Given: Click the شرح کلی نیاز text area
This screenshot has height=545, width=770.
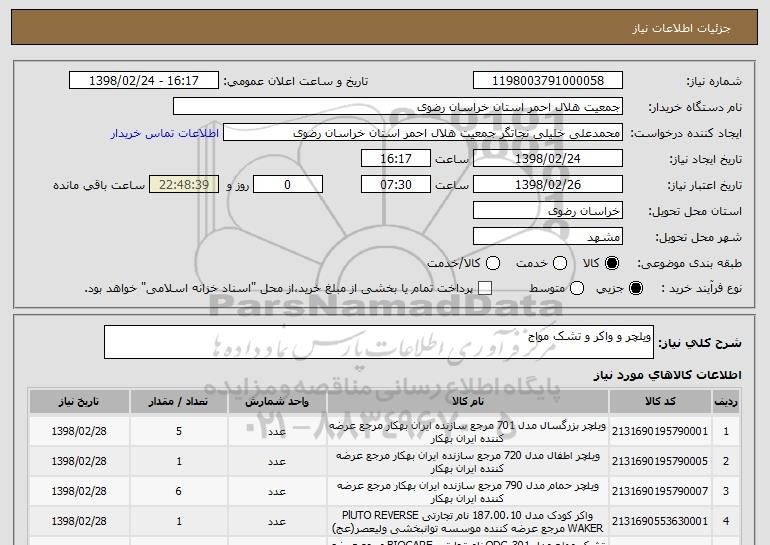Looking at the screenshot, I should click(379, 342).
